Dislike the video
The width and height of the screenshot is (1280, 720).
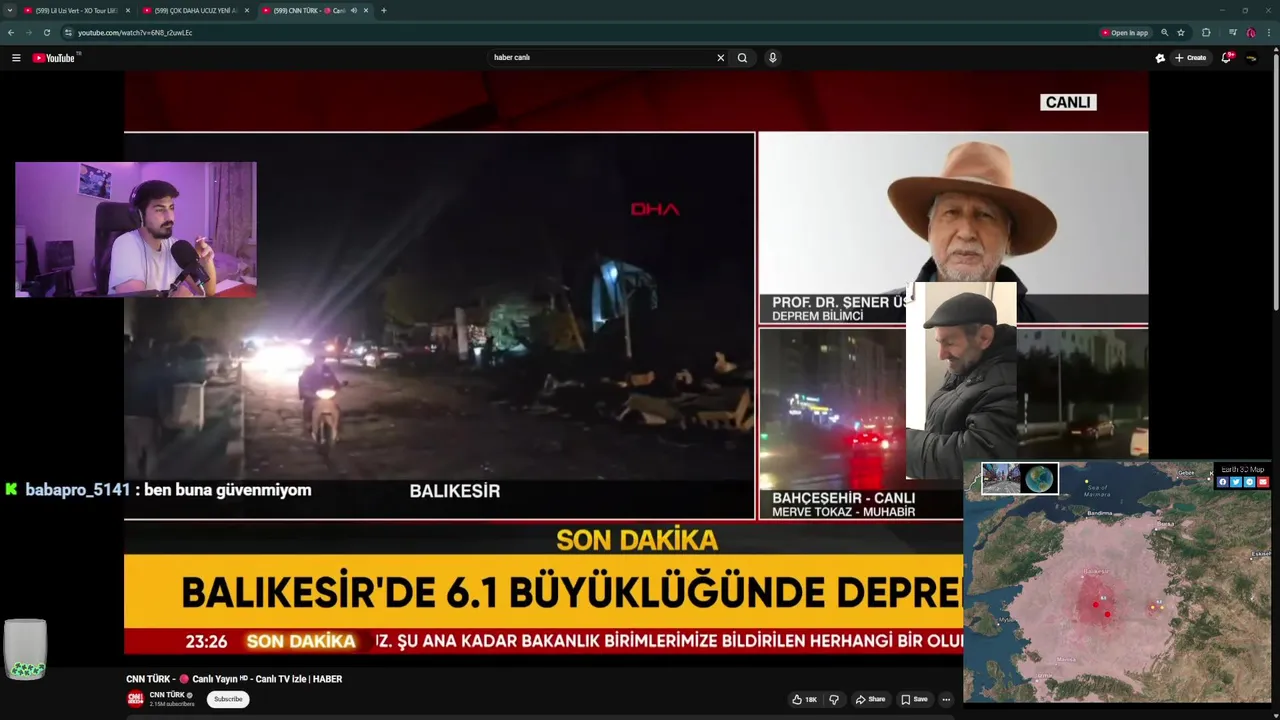[833, 699]
